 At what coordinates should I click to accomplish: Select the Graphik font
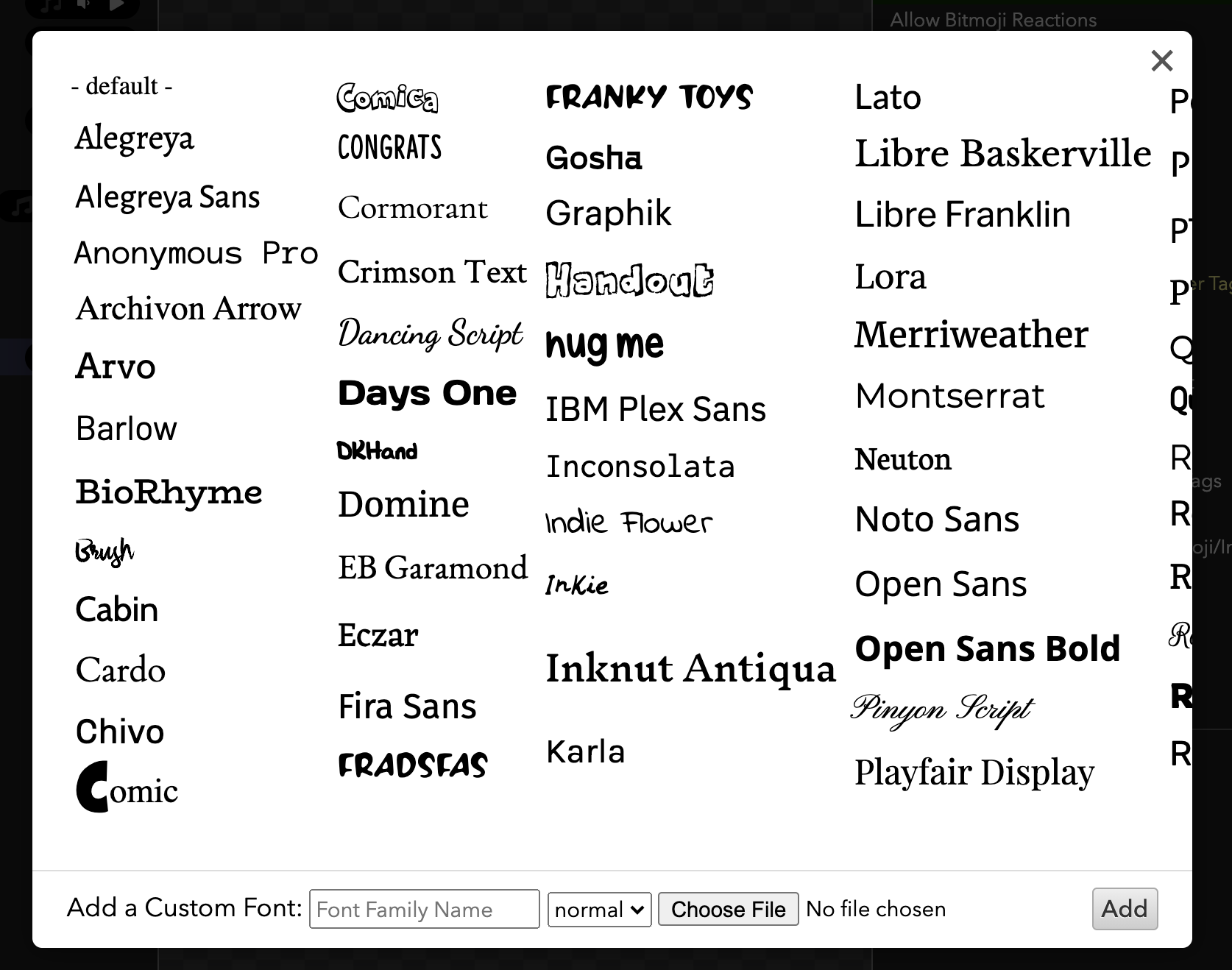point(608,214)
